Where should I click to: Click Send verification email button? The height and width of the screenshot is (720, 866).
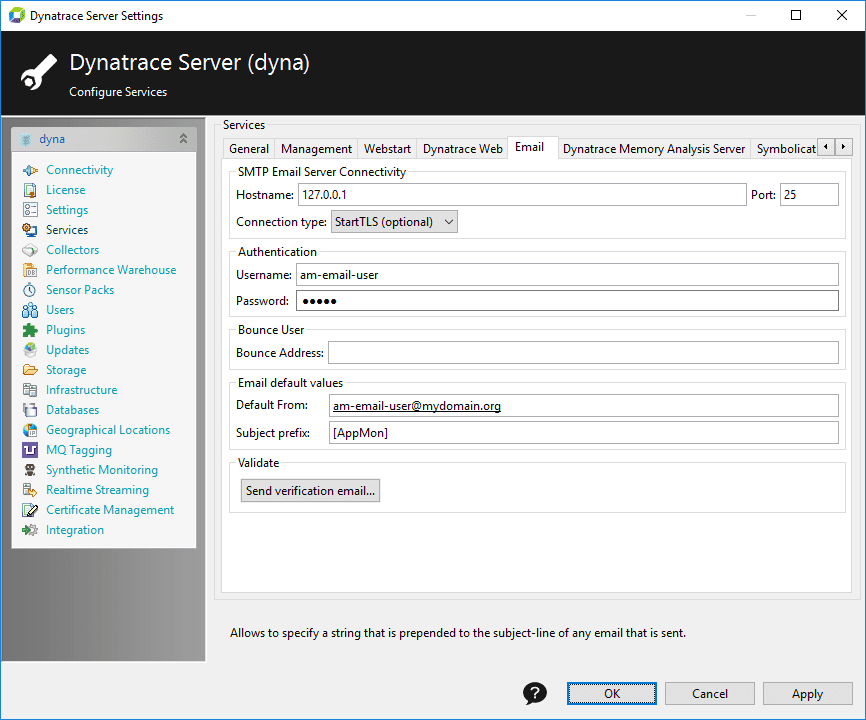tap(310, 491)
